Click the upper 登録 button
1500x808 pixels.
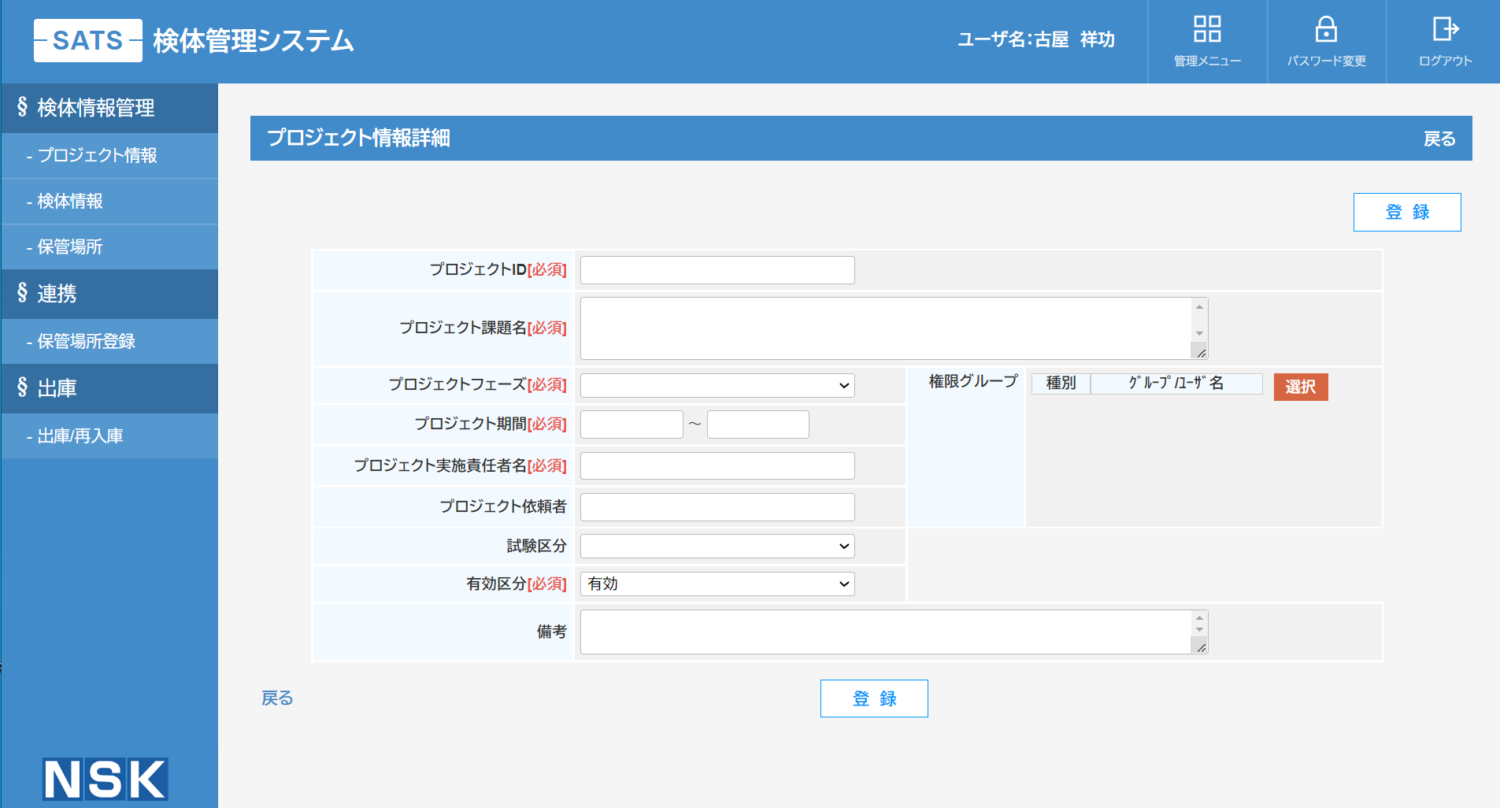point(1407,212)
